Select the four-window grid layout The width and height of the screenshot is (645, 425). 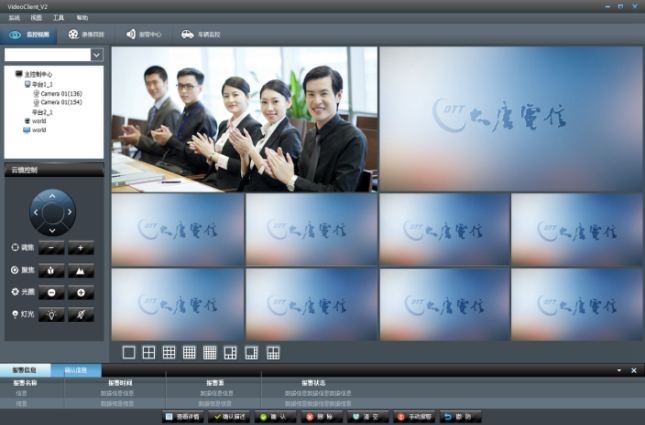(x=149, y=352)
